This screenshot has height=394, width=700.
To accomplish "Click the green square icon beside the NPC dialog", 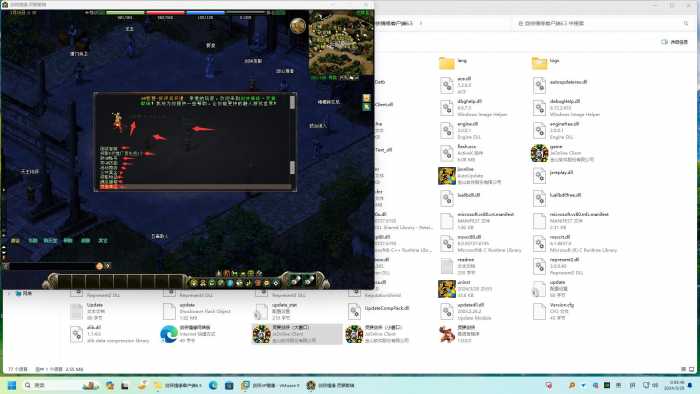I will 367,107.
